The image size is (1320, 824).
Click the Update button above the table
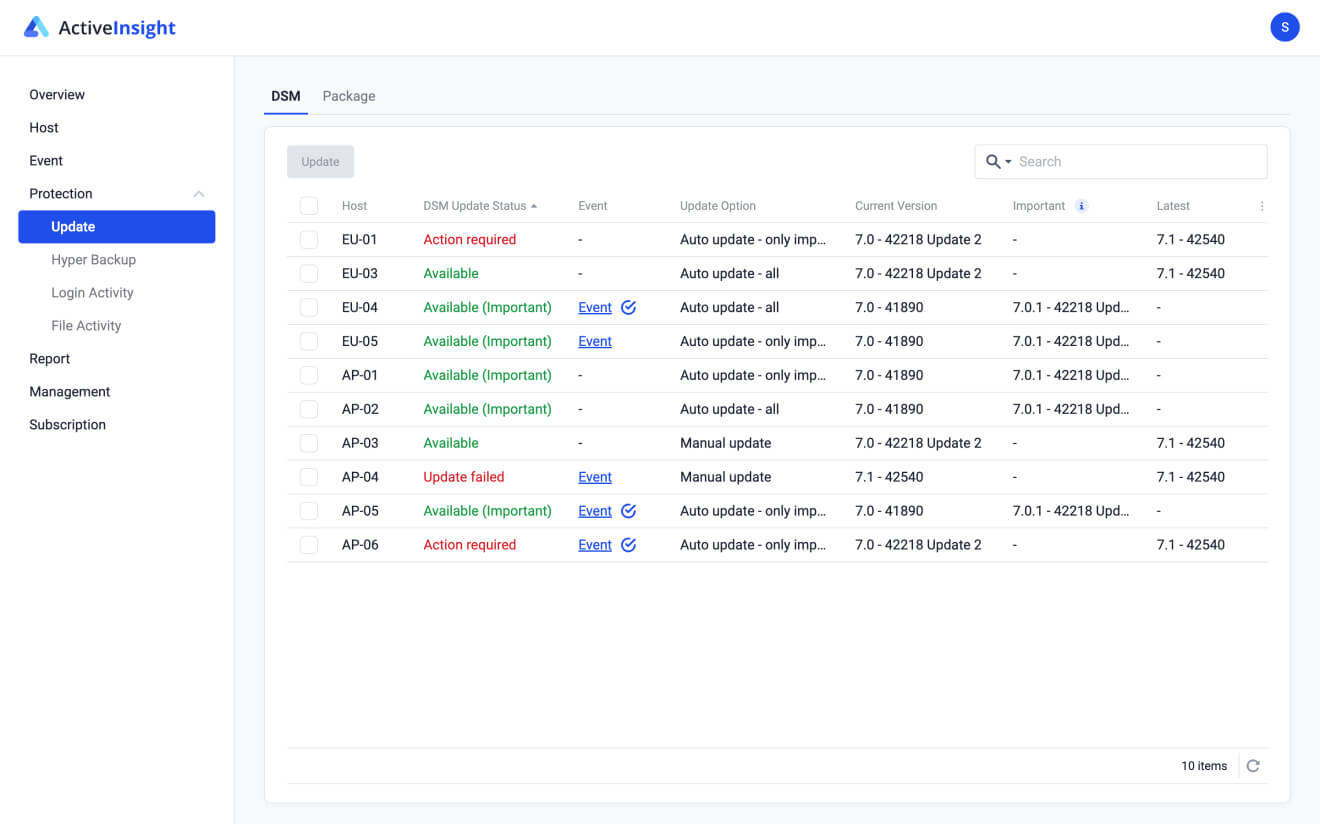coord(320,161)
